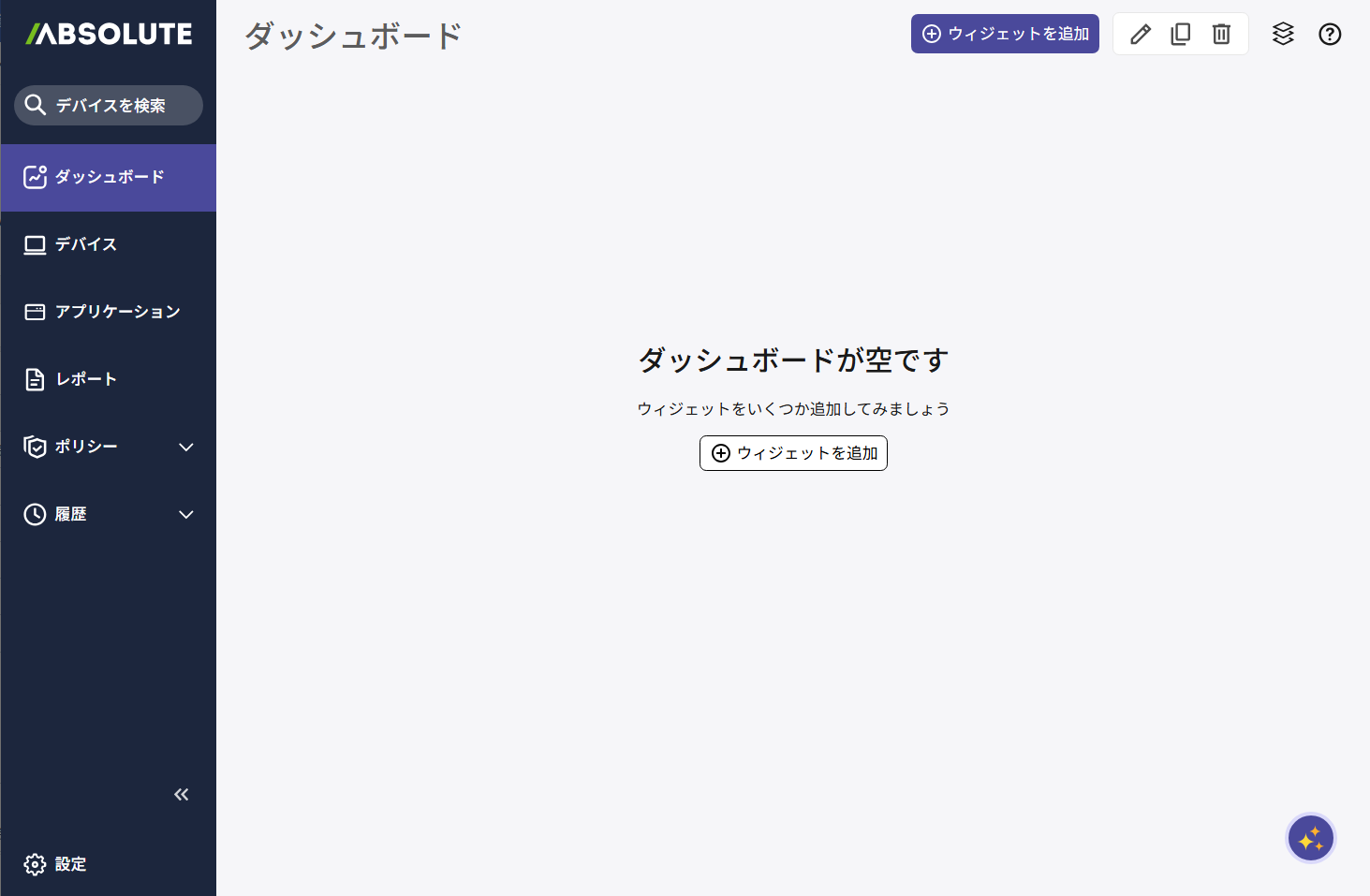Image resolution: width=1370 pixels, height=896 pixels.
Task: Click the ABSOLUTE logo
Action: click(x=109, y=35)
